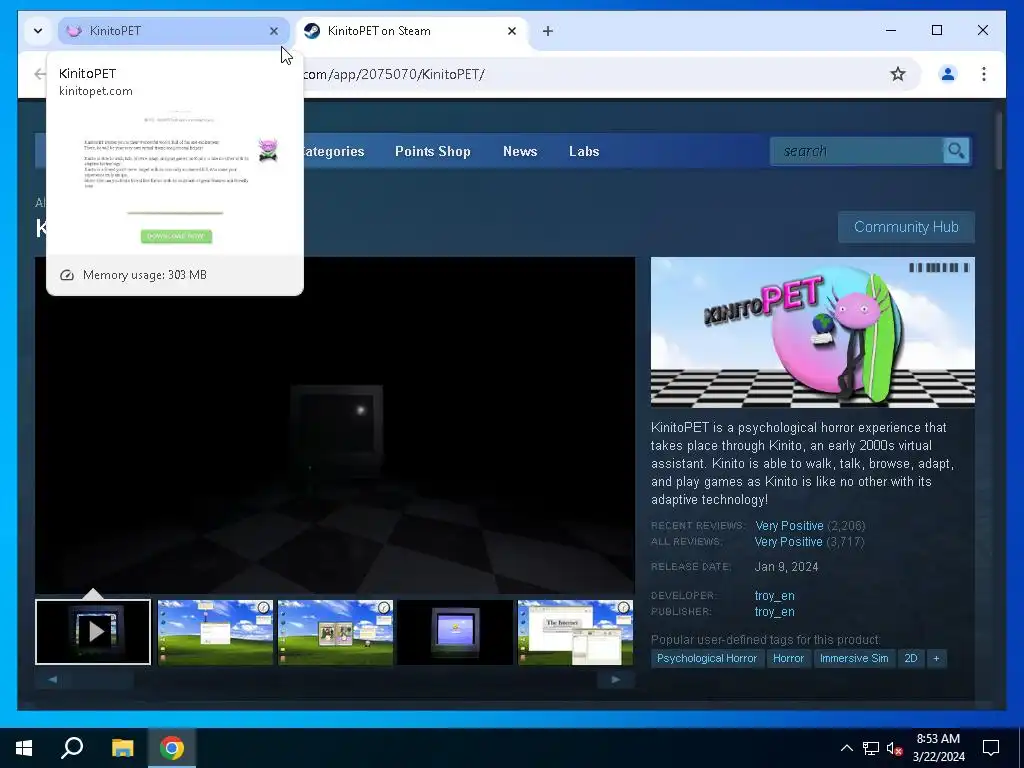Click the main trailer video area
This screenshot has height=768, width=1024.
[x=335, y=425]
